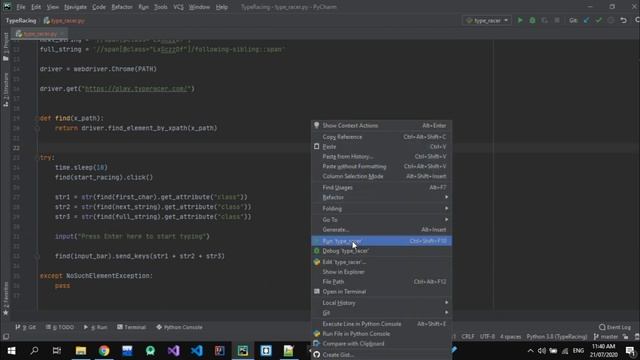Viewport: 640px width, 360px height.
Task: Open the VCS menu
Action: click(x=178, y=7)
